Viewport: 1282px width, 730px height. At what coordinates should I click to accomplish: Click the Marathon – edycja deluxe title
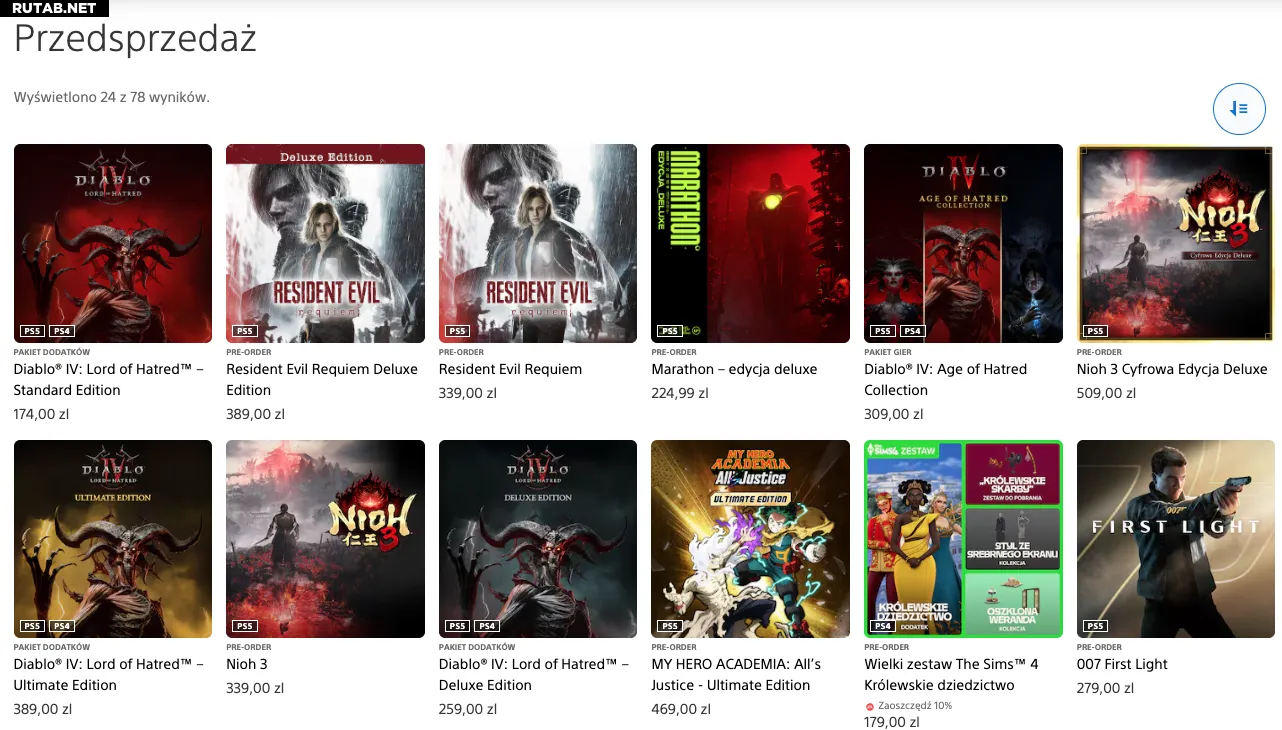[734, 369]
